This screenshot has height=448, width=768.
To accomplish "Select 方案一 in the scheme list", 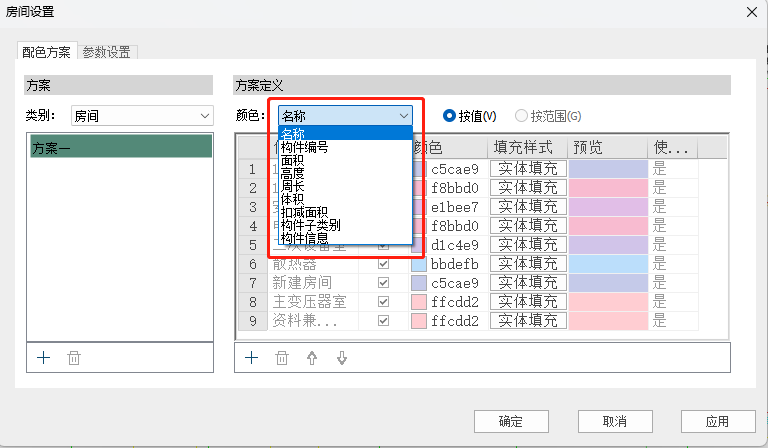I will (x=121, y=147).
